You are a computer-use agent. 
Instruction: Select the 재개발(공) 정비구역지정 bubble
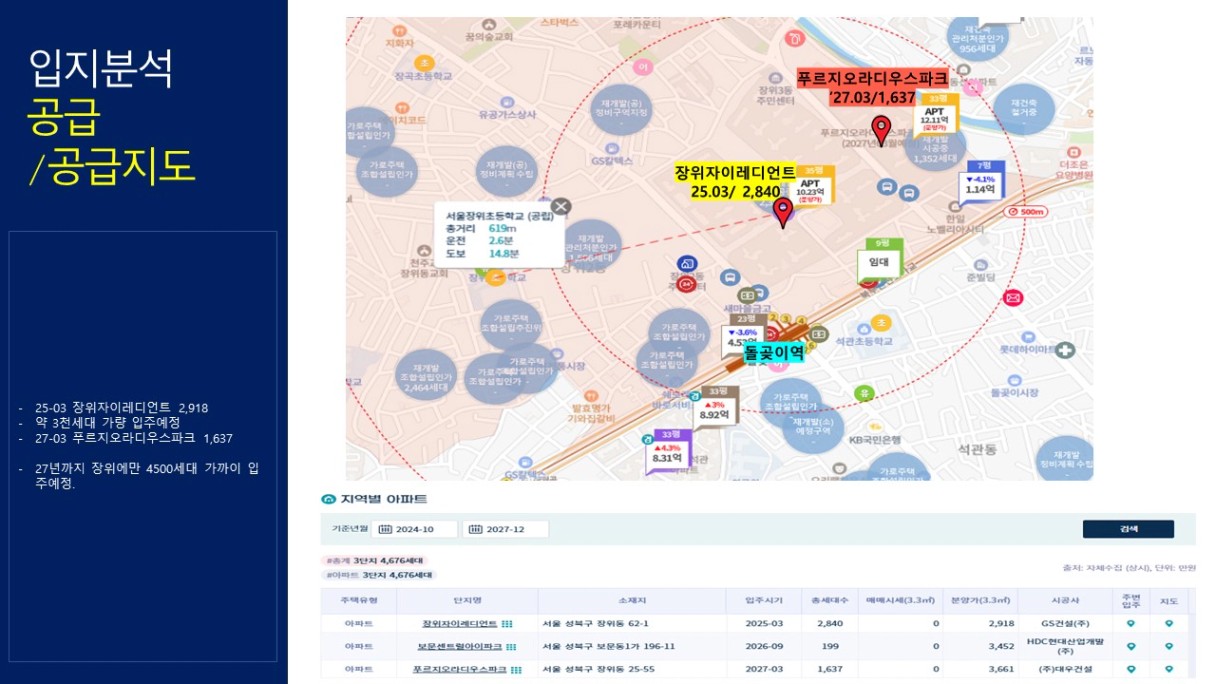pos(621,108)
